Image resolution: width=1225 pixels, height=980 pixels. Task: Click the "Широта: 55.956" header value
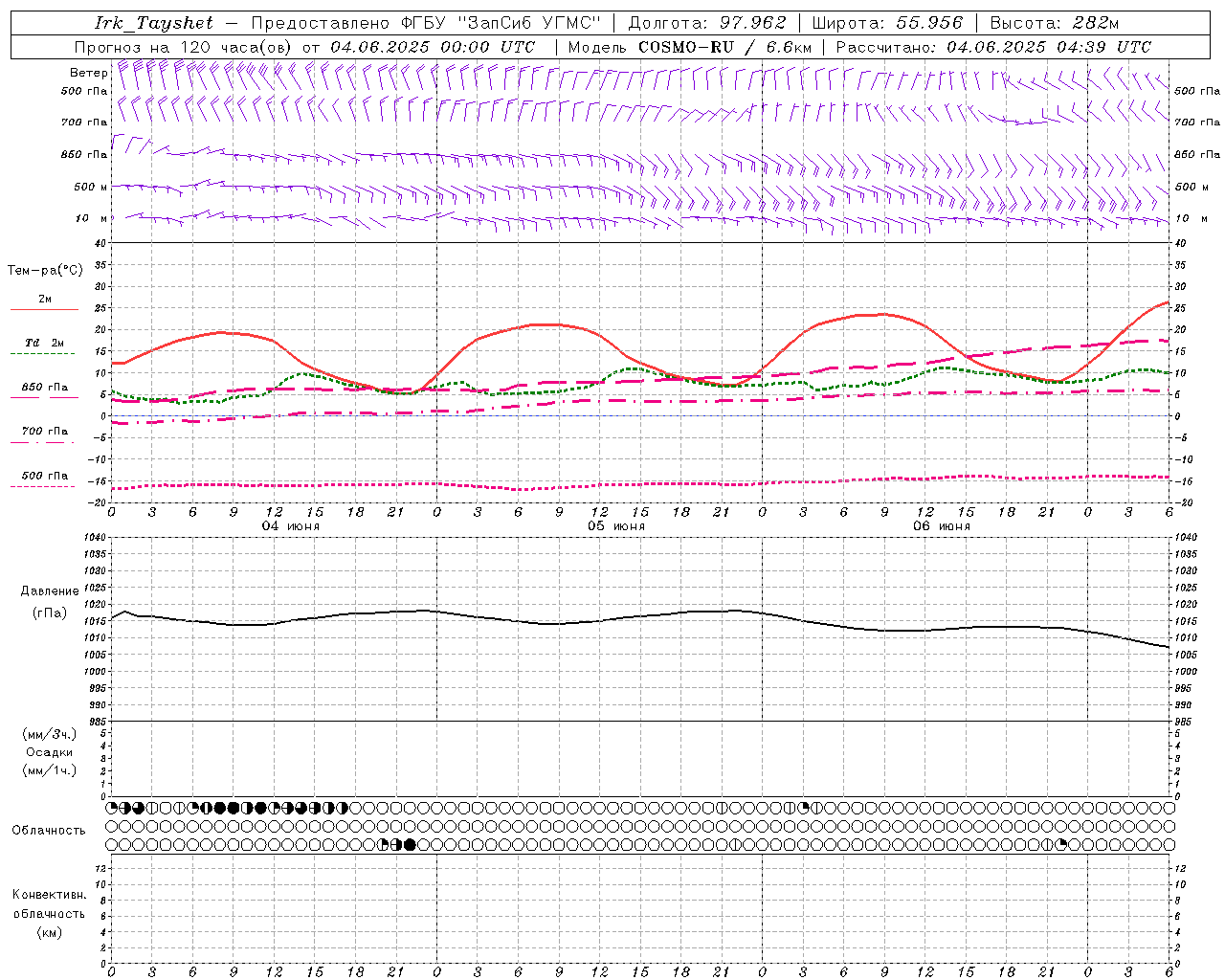[887, 23]
